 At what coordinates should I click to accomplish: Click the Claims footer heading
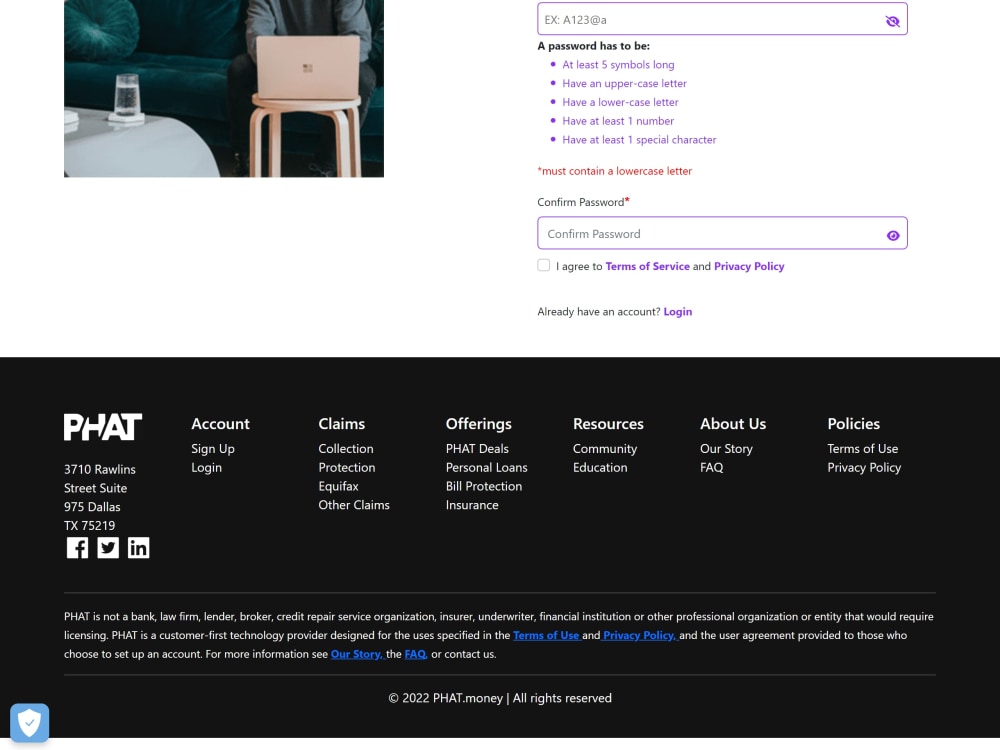click(x=342, y=424)
